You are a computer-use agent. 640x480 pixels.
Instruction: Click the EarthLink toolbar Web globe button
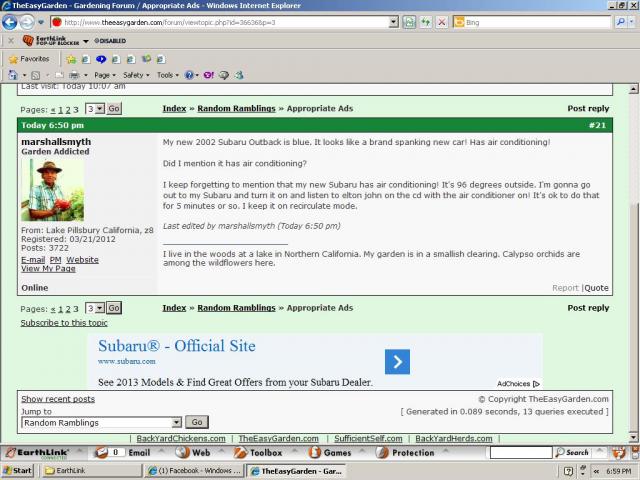[x=193, y=453]
